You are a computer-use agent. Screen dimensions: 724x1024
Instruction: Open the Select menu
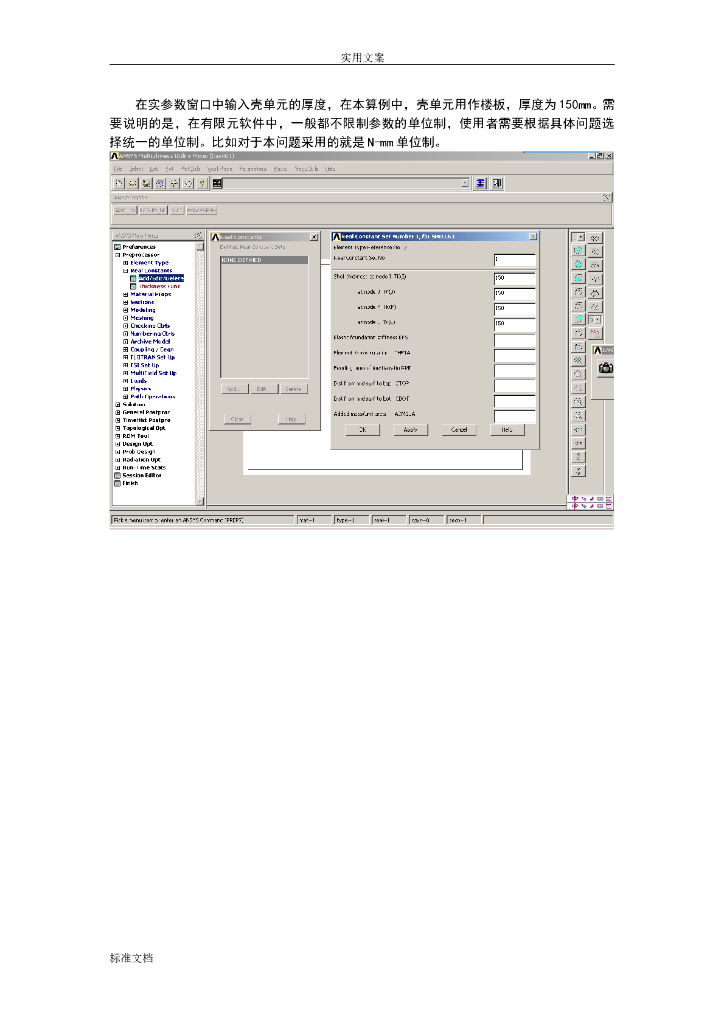coord(136,168)
